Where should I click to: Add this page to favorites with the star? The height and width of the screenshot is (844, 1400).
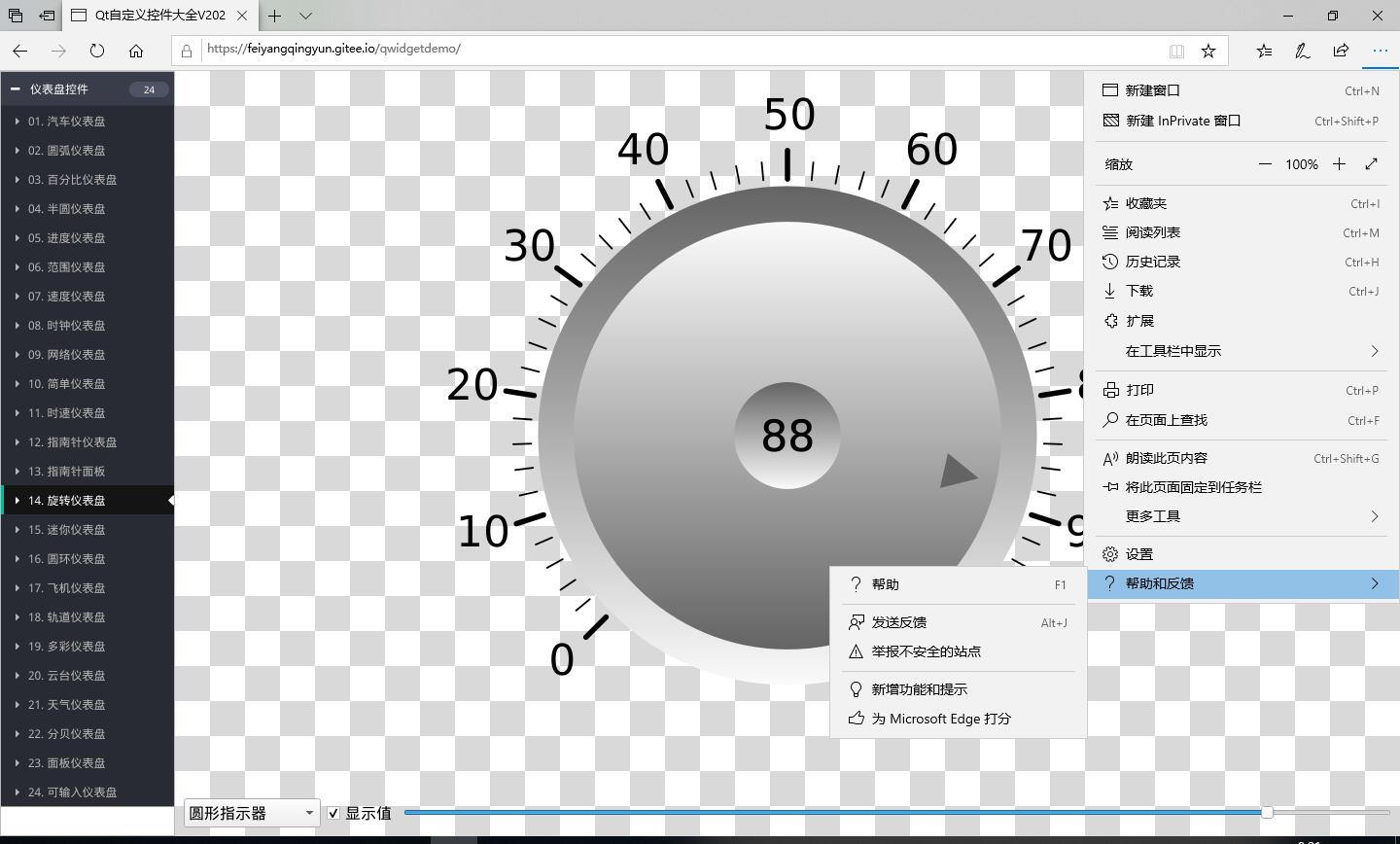point(1208,51)
